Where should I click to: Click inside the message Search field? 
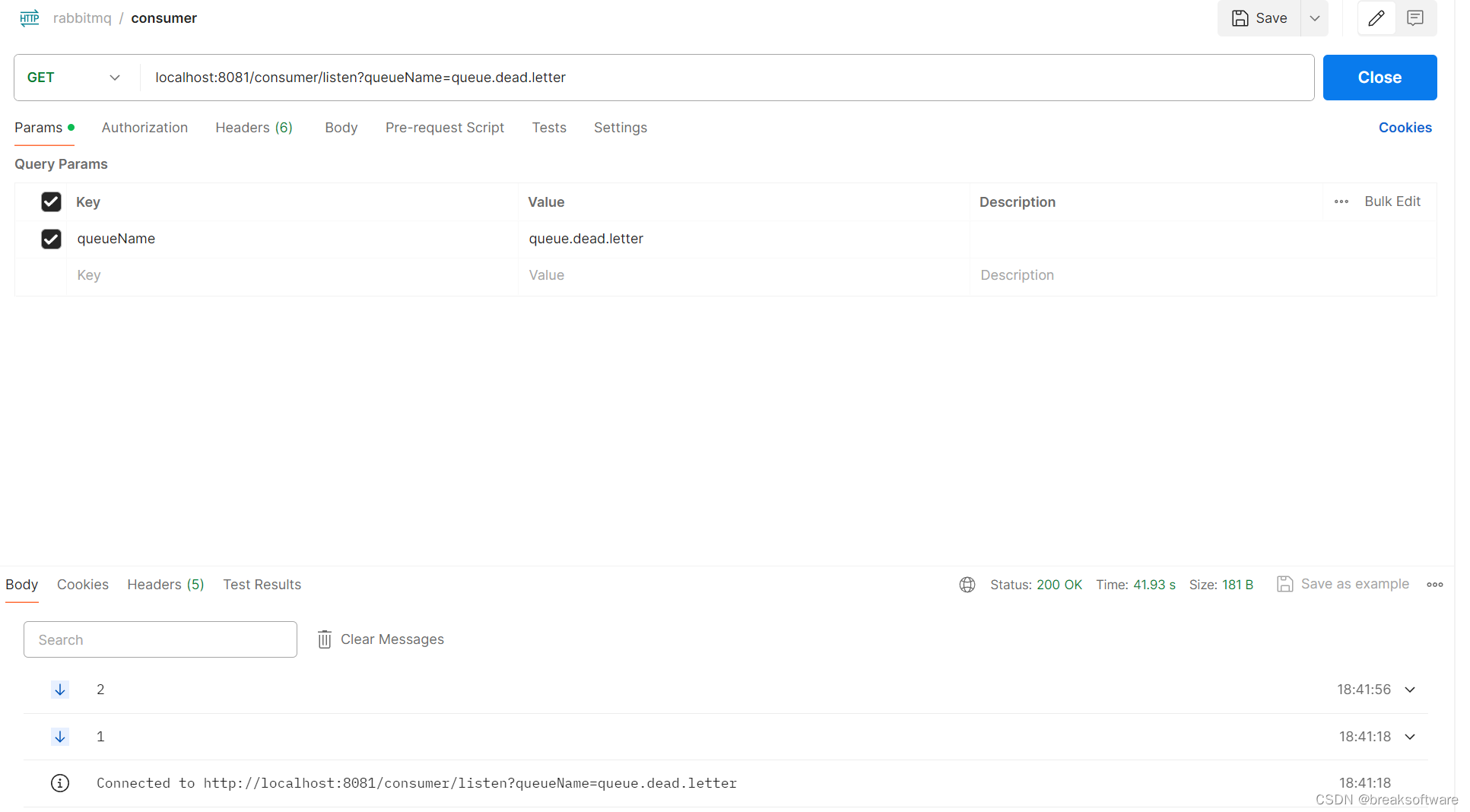pos(160,639)
